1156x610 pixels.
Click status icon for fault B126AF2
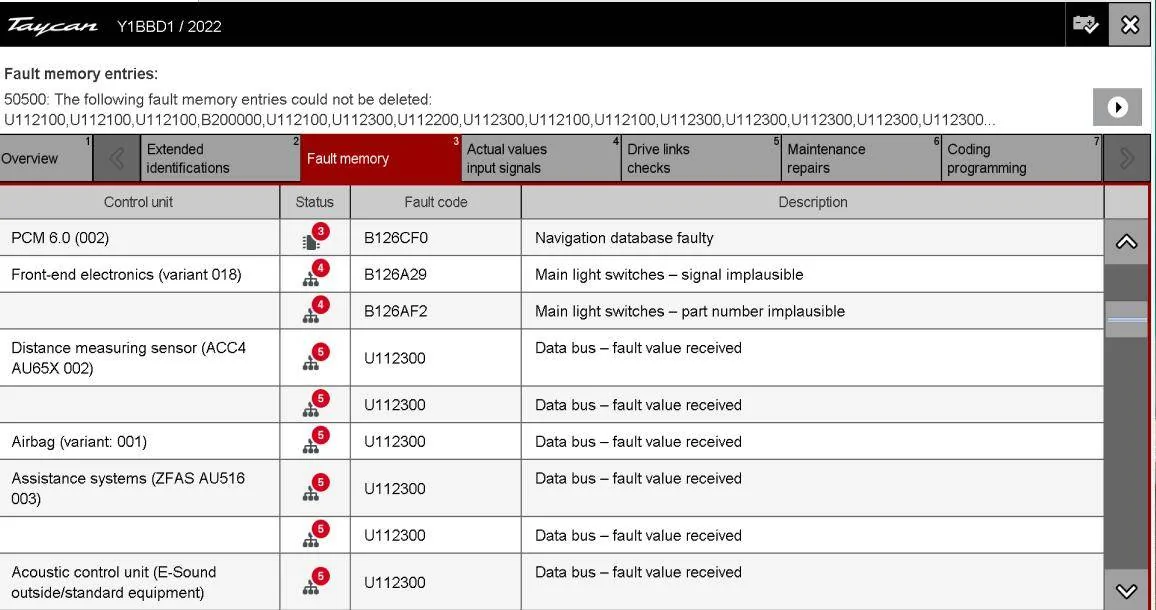coord(315,311)
